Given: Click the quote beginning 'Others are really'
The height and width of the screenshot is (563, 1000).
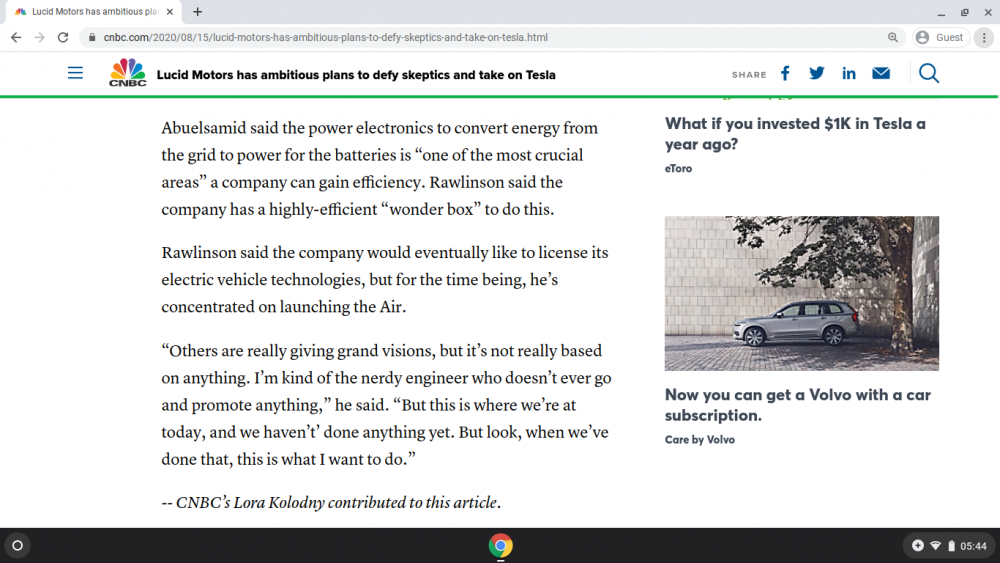Looking at the screenshot, I should coord(386,405).
